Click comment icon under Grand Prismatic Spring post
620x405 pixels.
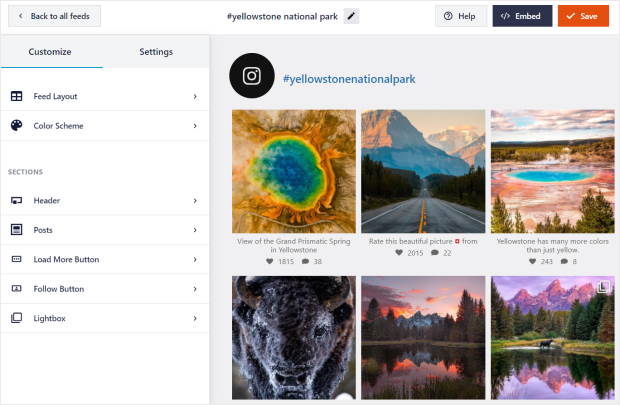(x=305, y=261)
